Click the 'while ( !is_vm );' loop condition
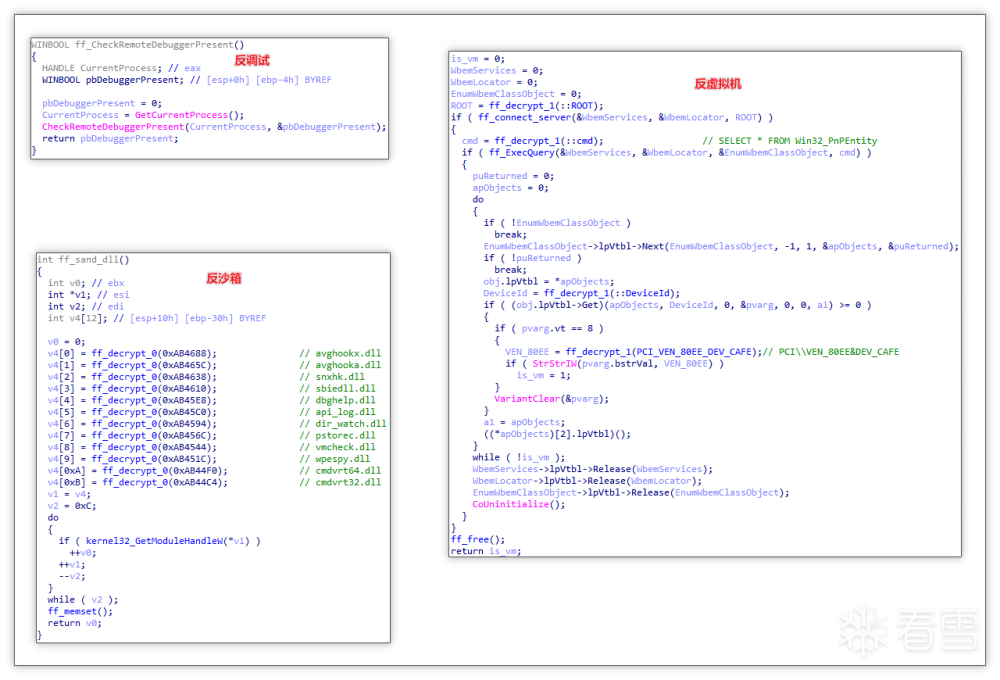The image size is (1000, 680). 518,457
